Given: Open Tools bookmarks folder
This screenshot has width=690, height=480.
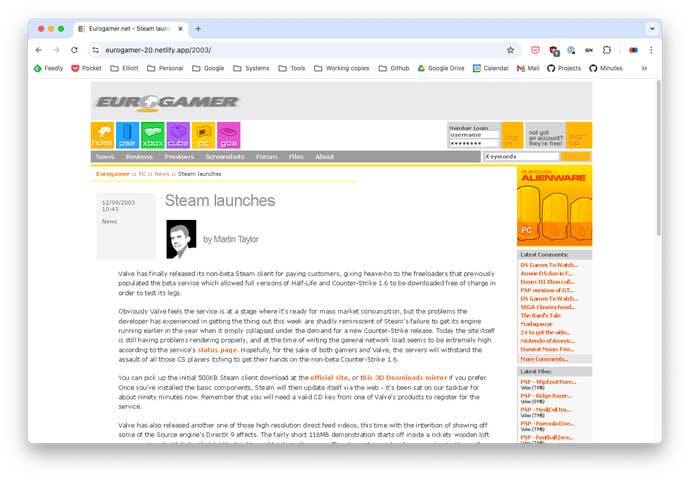Looking at the screenshot, I should [292, 68].
